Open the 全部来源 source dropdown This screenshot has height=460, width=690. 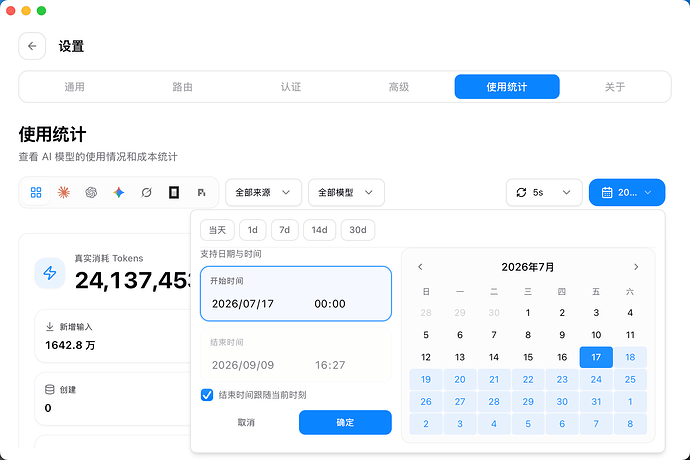tap(264, 192)
